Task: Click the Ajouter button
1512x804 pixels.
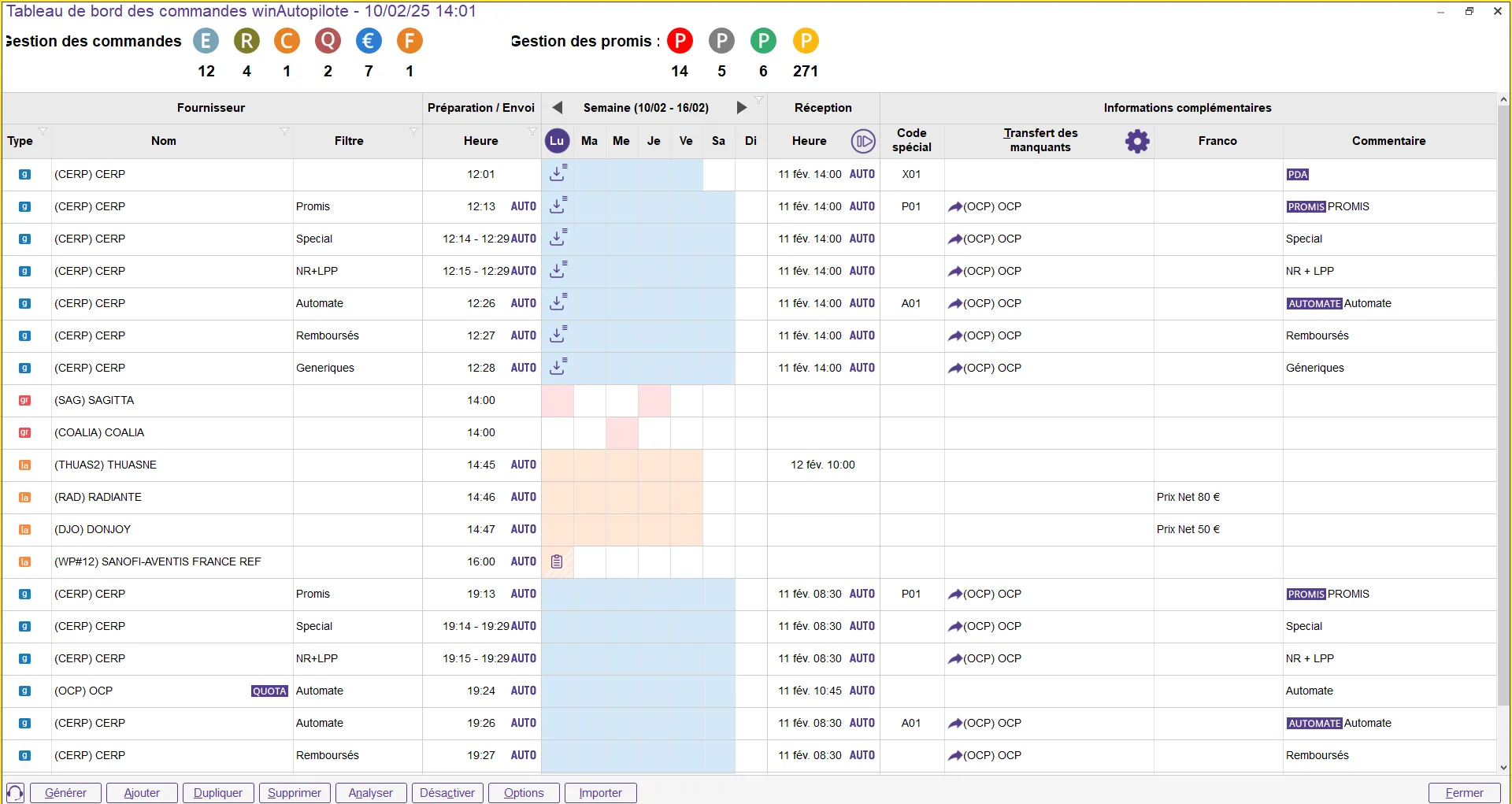Action: 142,793
